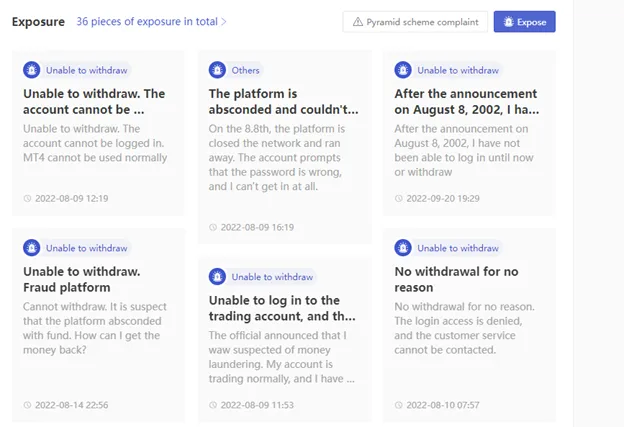The image size is (624, 427).
Task: Click the alarm icon on the No withdrawal card
Action: coord(403,248)
